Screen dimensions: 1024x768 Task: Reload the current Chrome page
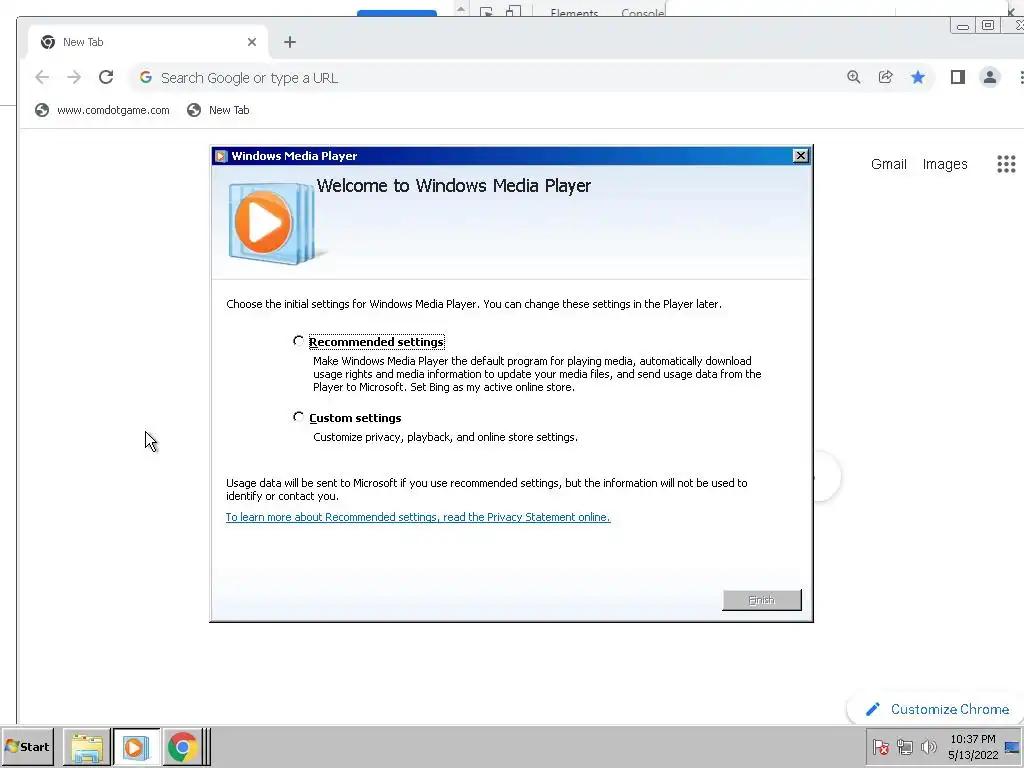click(106, 77)
